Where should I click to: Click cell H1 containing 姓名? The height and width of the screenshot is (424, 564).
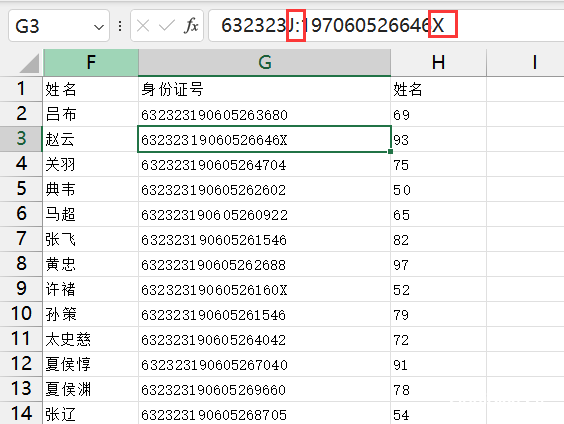(438, 89)
